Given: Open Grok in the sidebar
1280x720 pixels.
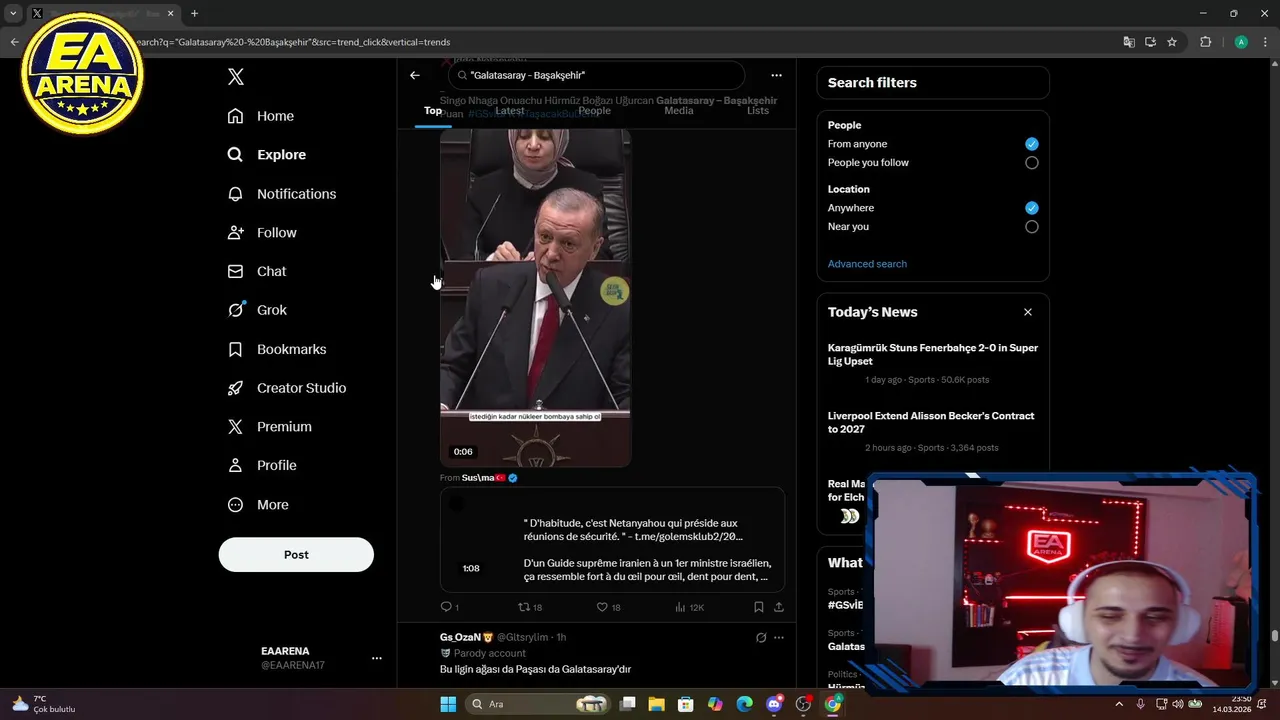Looking at the screenshot, I should pos(256,310).
